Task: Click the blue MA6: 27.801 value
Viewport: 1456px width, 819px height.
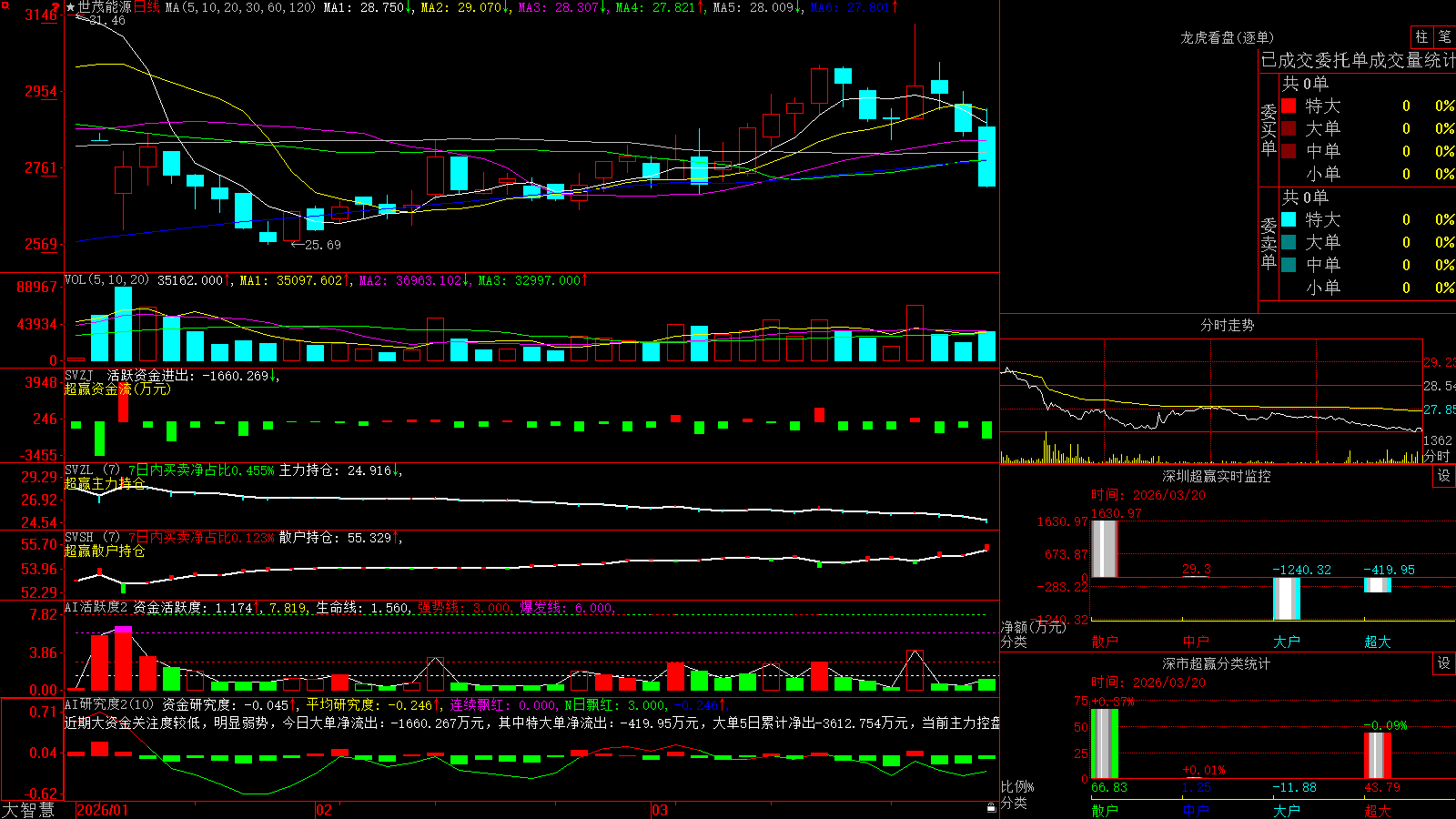Action: [853, 7]
